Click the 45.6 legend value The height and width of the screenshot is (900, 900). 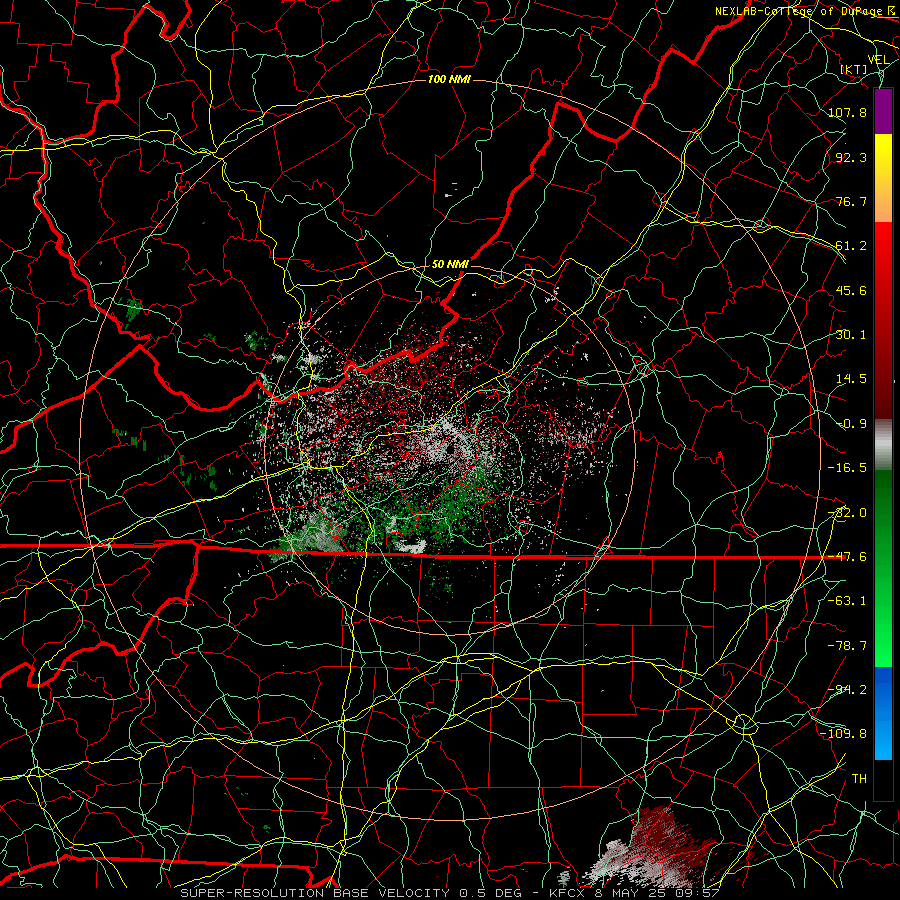851,290
